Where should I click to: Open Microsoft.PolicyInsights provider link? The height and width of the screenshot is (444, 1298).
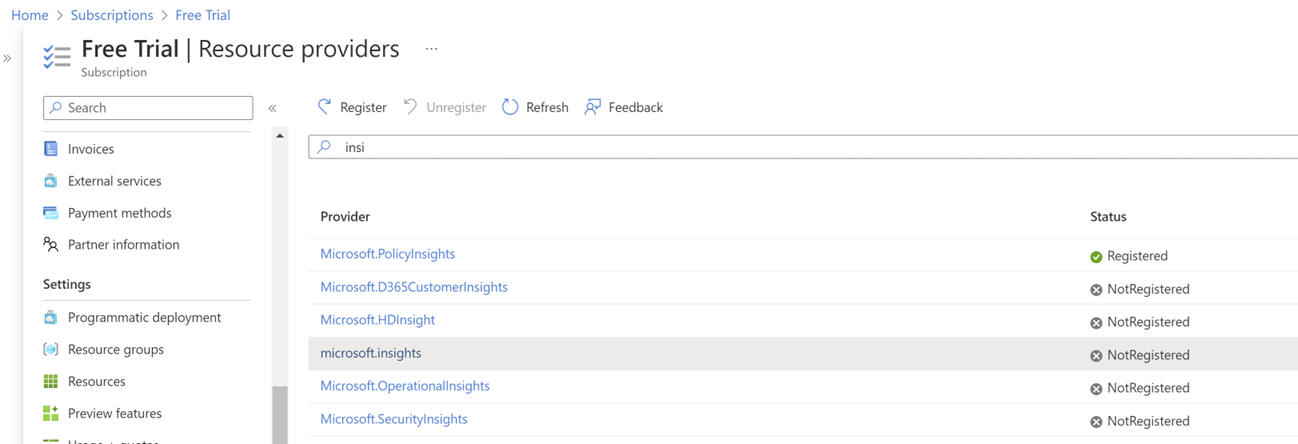pos(387,254)
